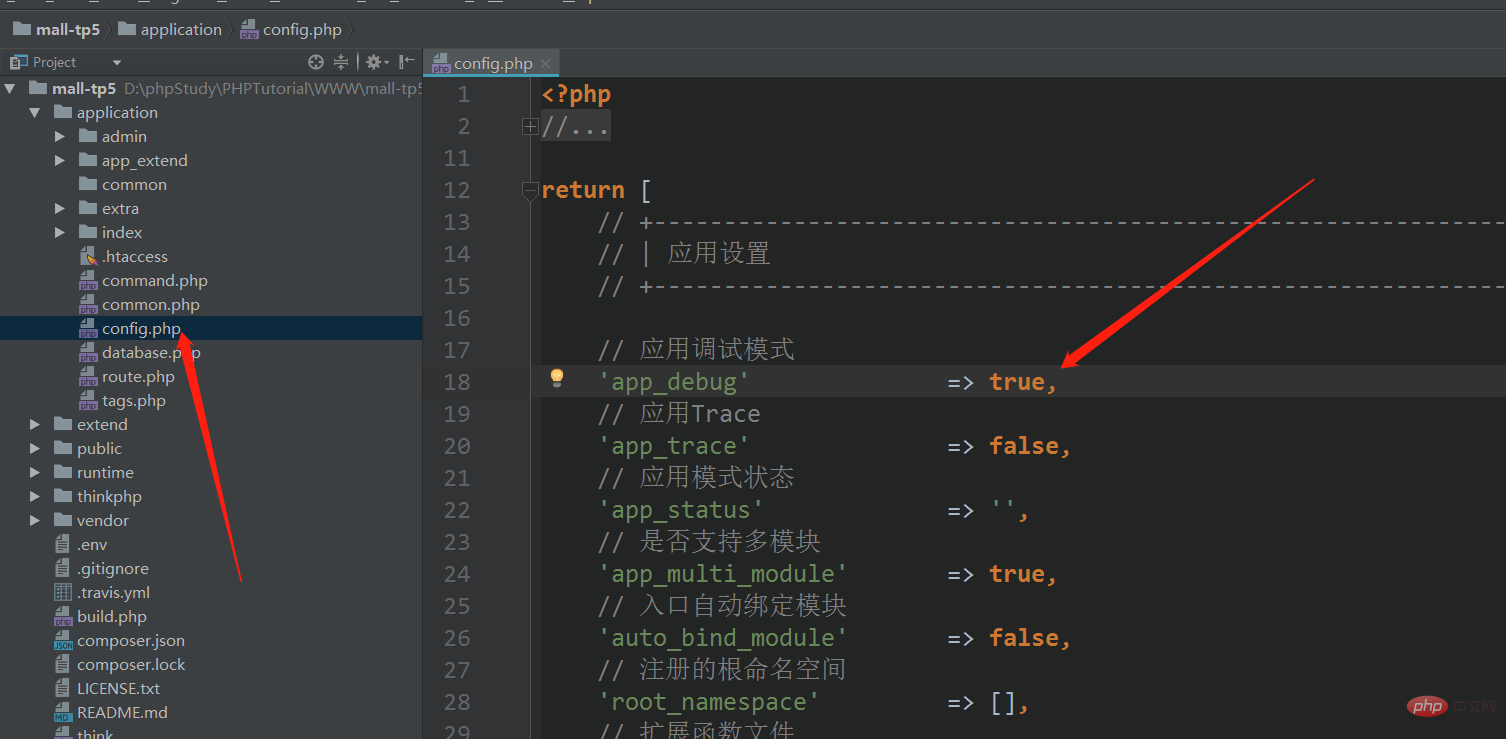Click the Scroll from Source crosshair icon
The width and height of the screenshot is (1506, 739).
[316, 62]
